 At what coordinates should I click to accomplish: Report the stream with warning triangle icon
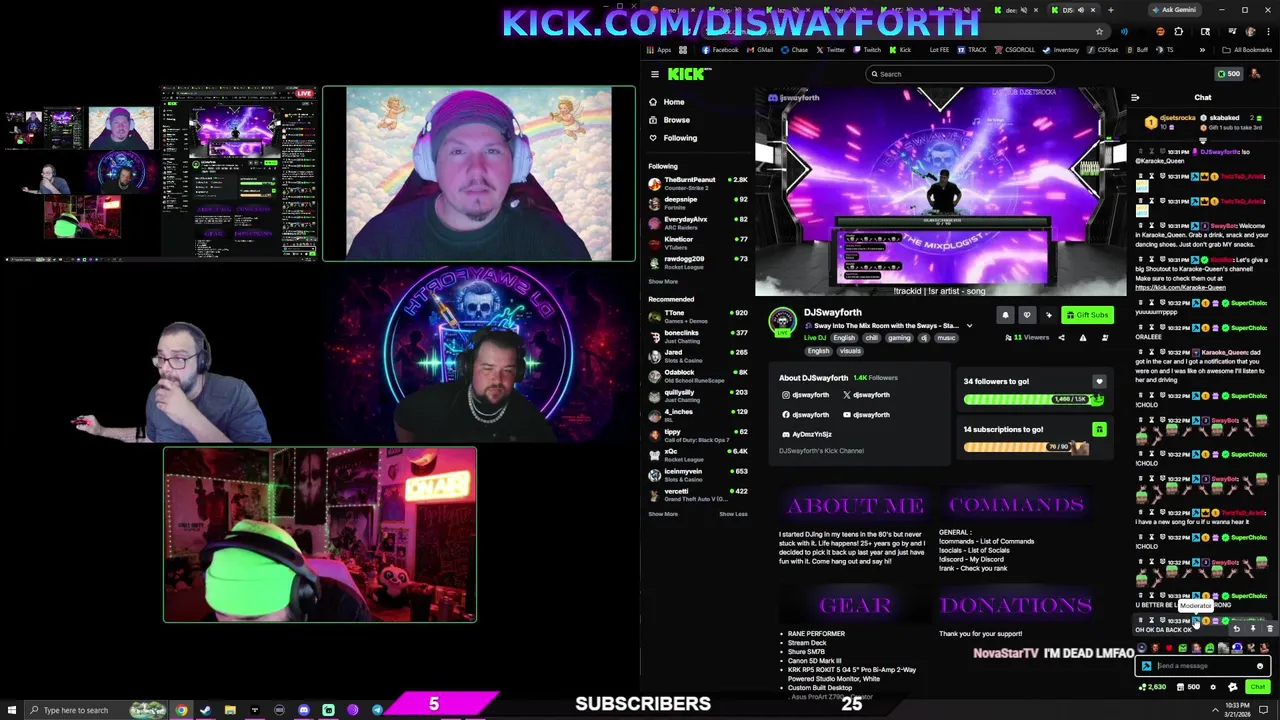click(1083, 338)
